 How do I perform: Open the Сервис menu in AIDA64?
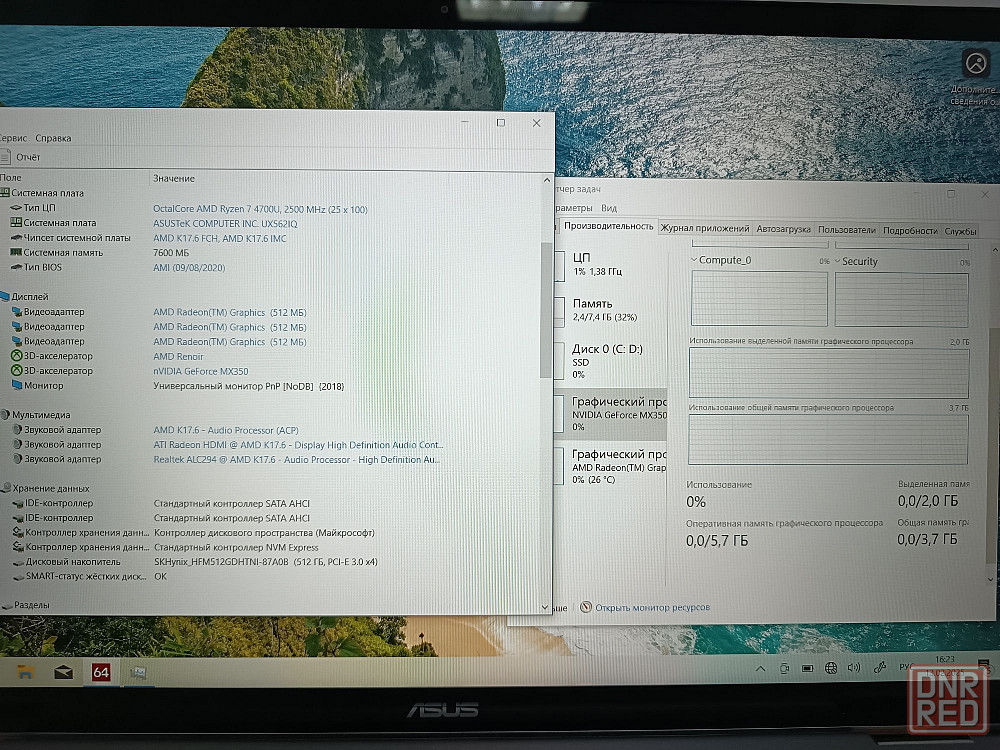pos(13,138)
